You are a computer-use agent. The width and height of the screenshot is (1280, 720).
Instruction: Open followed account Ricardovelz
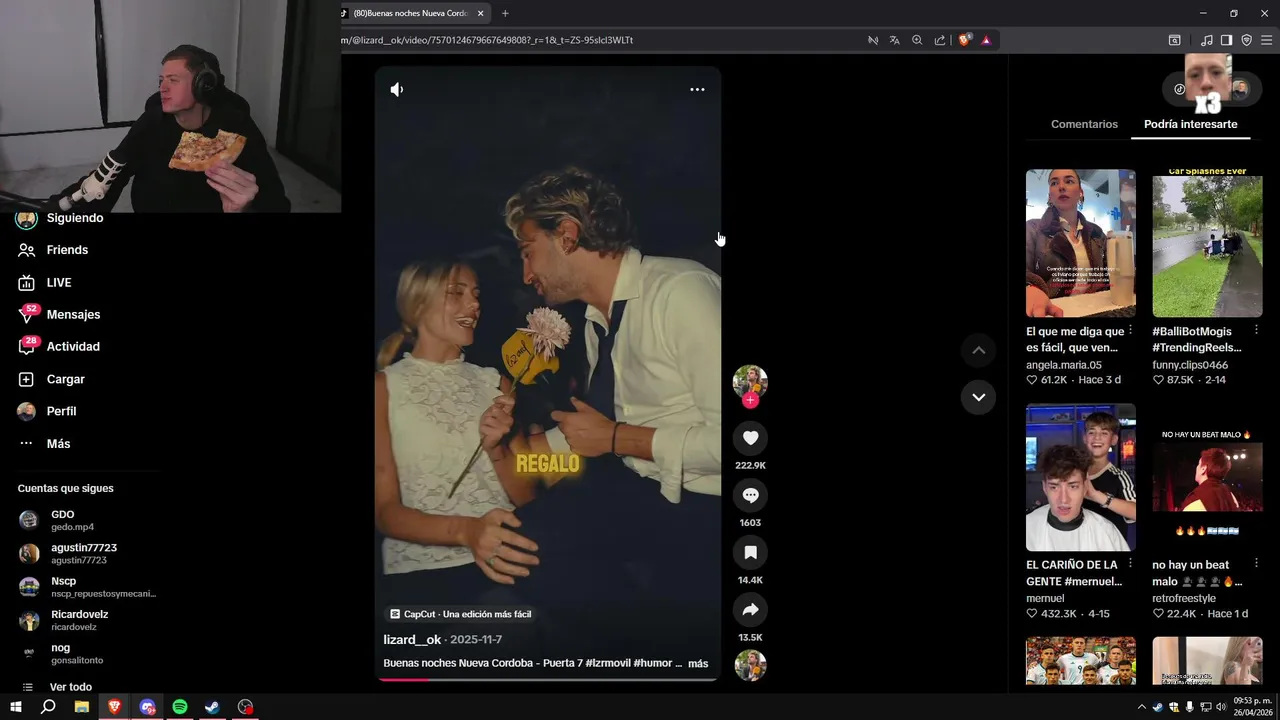(79, 620)
